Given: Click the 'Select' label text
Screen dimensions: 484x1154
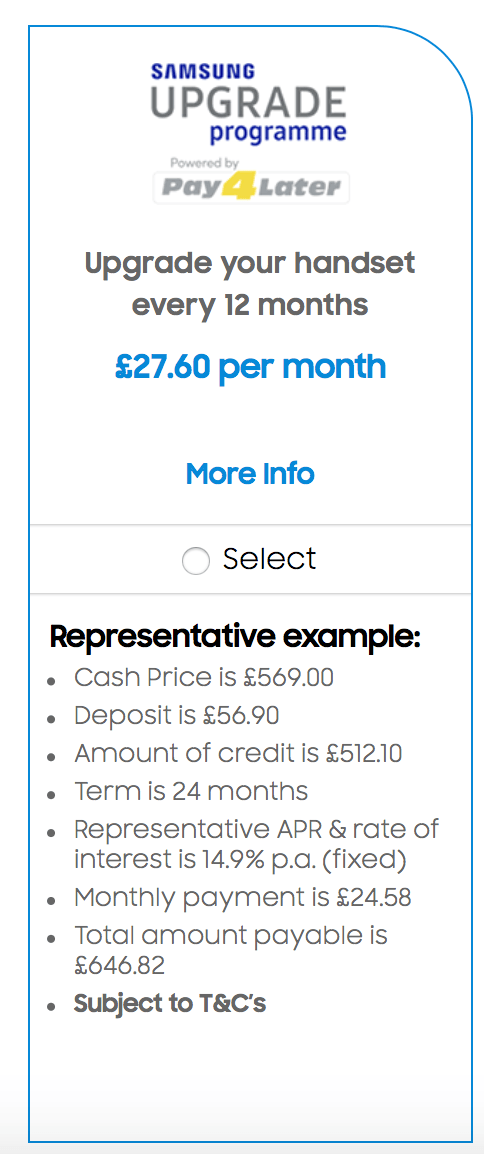Looking at the screenshot, I should pyautogui.click(x=269, y=559).
